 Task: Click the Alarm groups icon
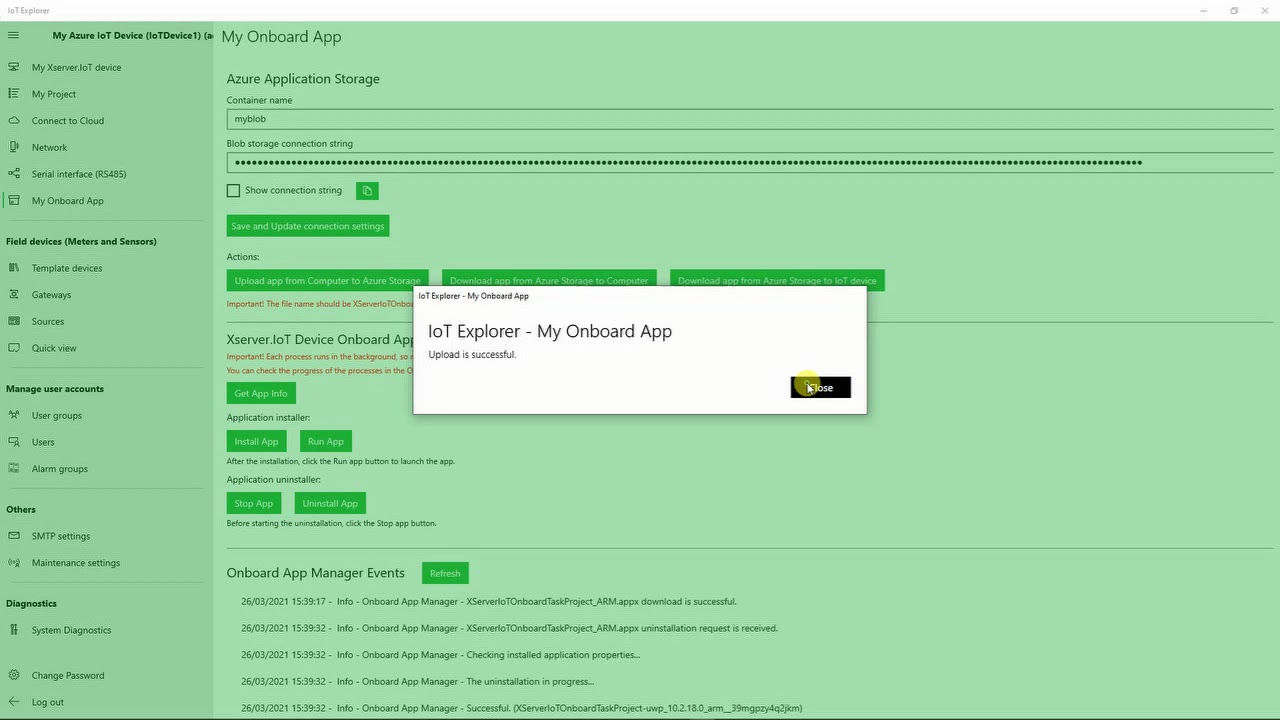(x=13, y=468)
